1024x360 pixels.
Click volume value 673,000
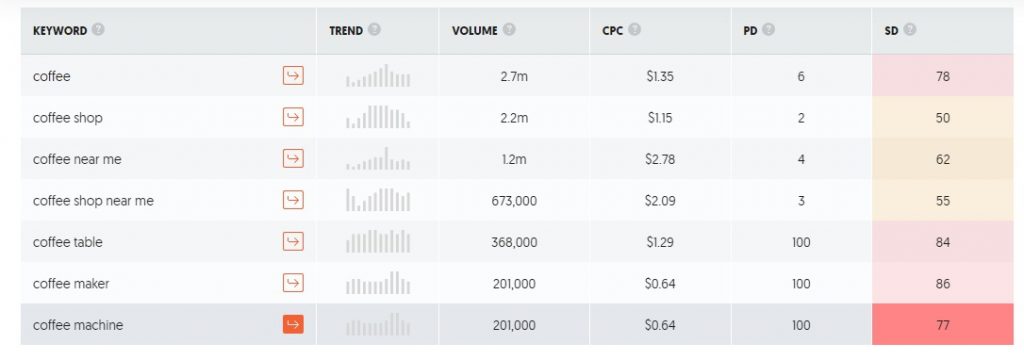(x=514, y=201)
